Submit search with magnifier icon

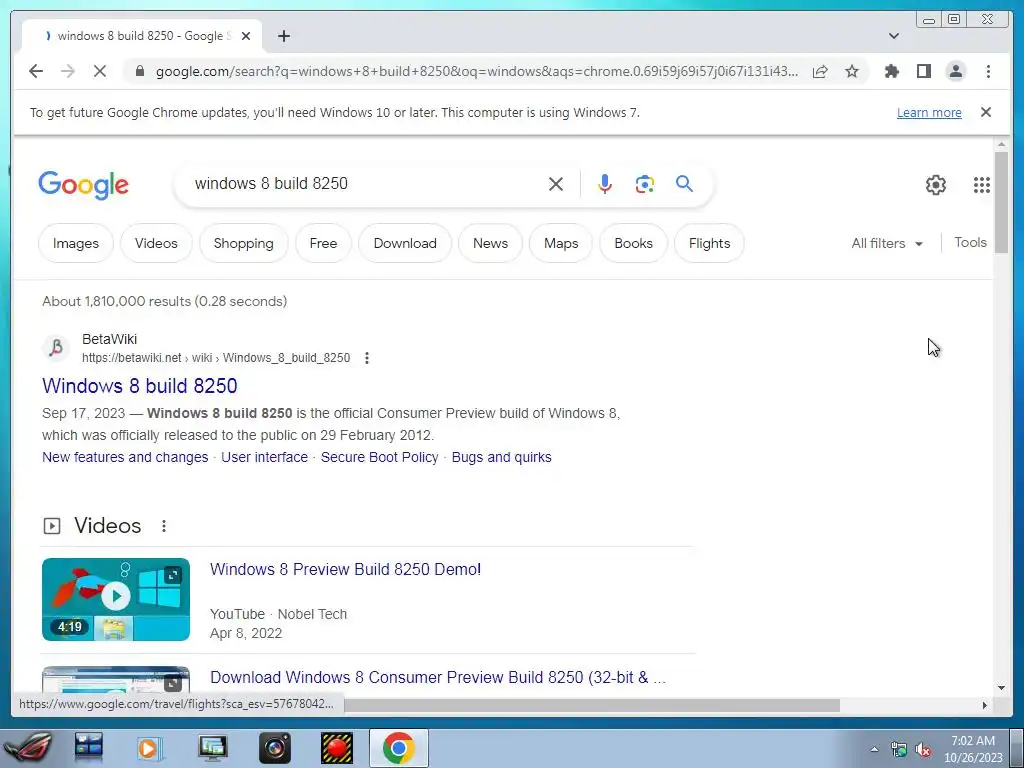coord(684,184)
